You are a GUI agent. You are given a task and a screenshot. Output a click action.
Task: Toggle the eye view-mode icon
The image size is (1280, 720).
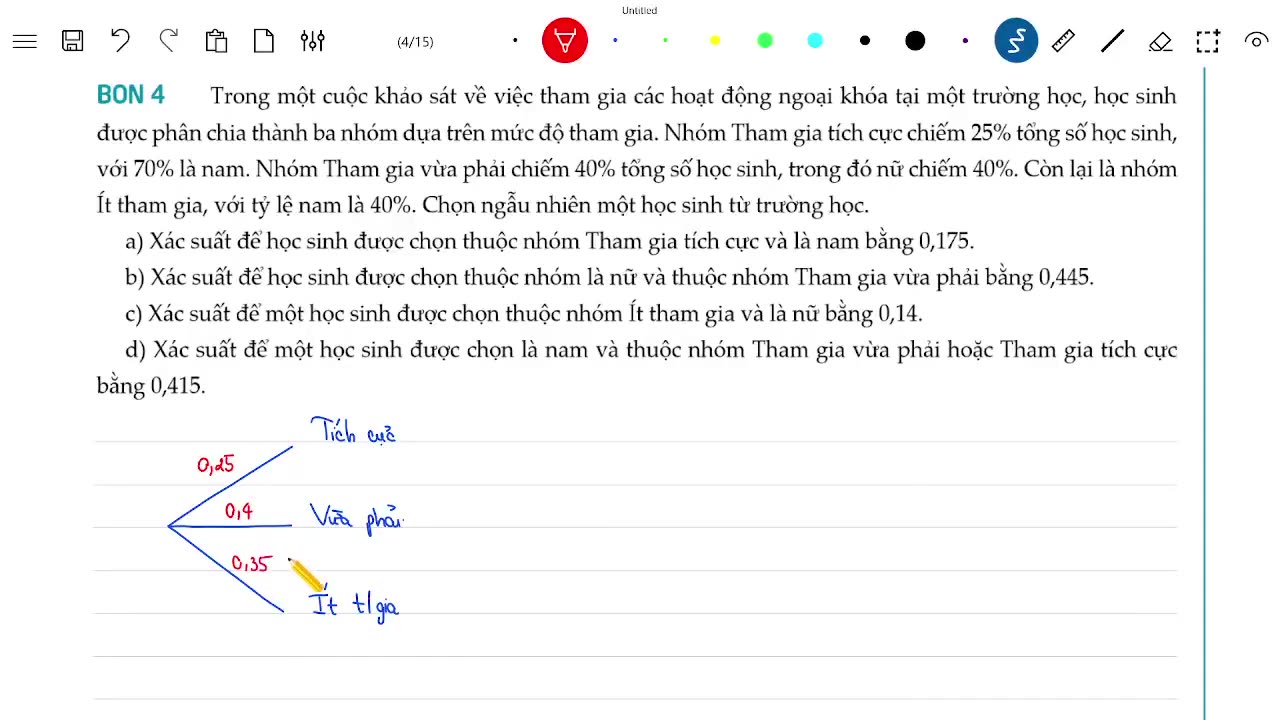point(1256,41)
